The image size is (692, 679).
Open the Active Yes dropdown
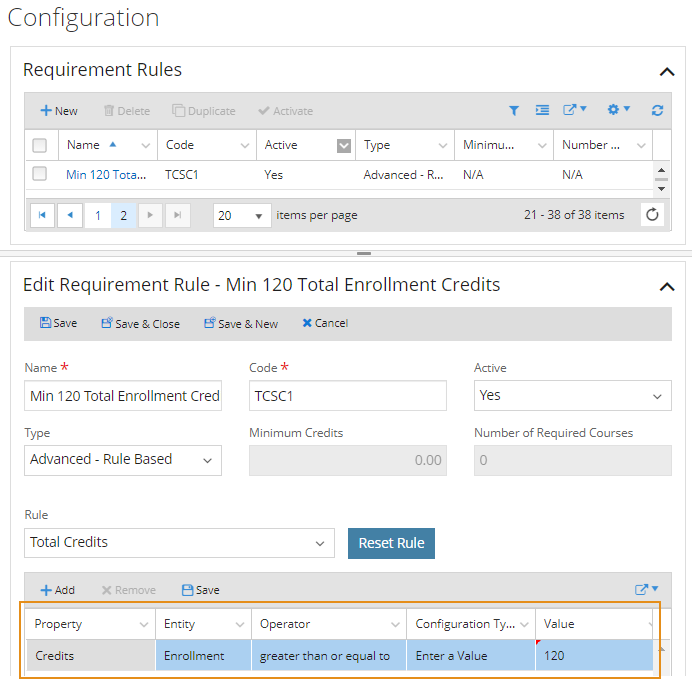[572, 396]
